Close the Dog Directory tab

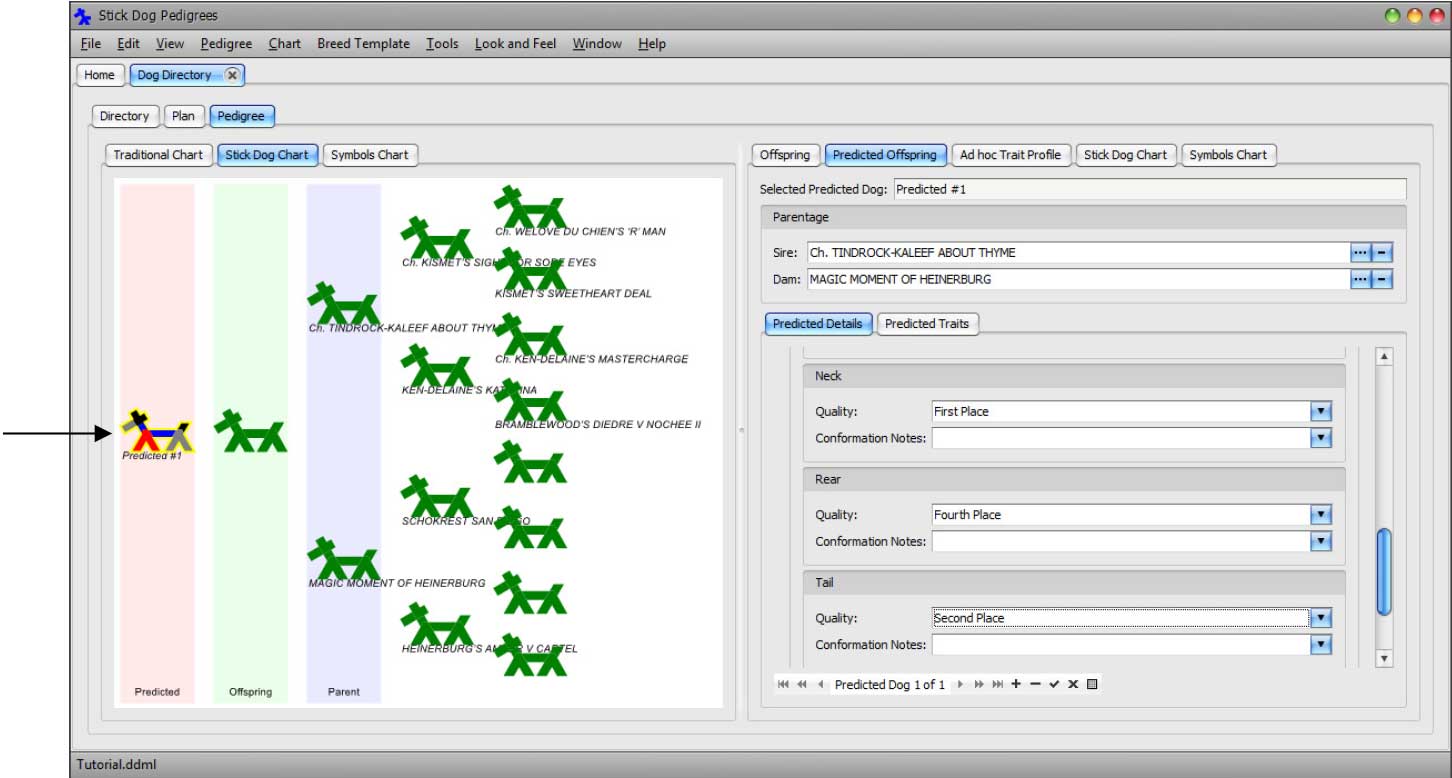(232, 75)
